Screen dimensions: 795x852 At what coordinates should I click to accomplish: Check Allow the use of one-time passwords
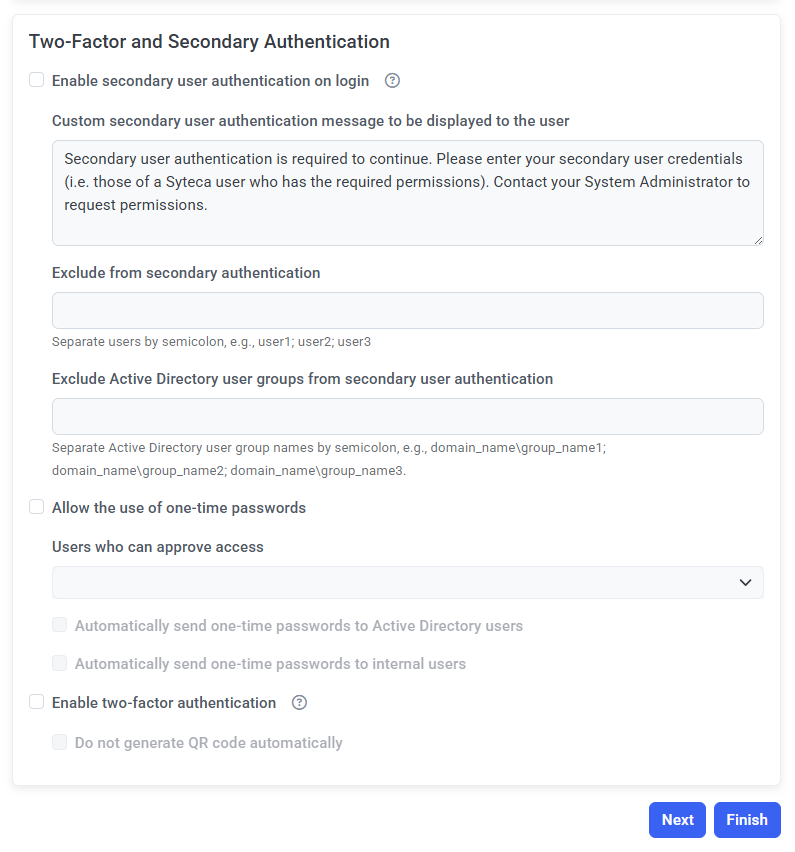point(37,507)
